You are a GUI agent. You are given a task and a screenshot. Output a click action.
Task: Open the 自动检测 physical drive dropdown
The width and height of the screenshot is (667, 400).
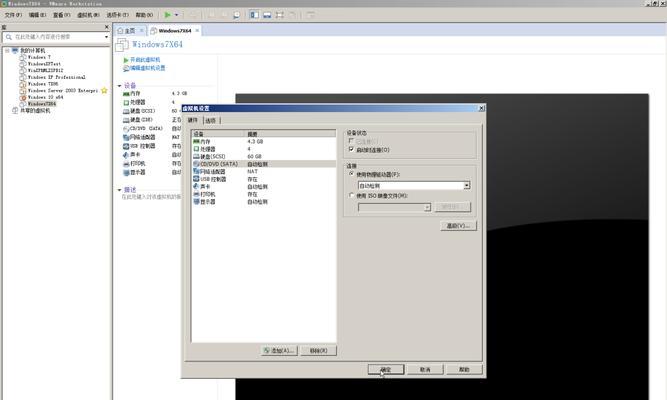point(467,186)
